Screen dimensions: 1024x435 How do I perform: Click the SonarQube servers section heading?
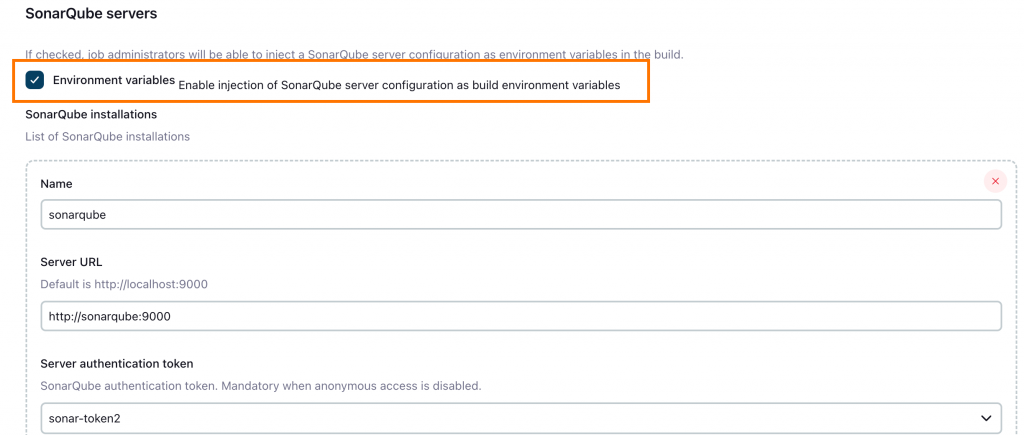[91, 14]
